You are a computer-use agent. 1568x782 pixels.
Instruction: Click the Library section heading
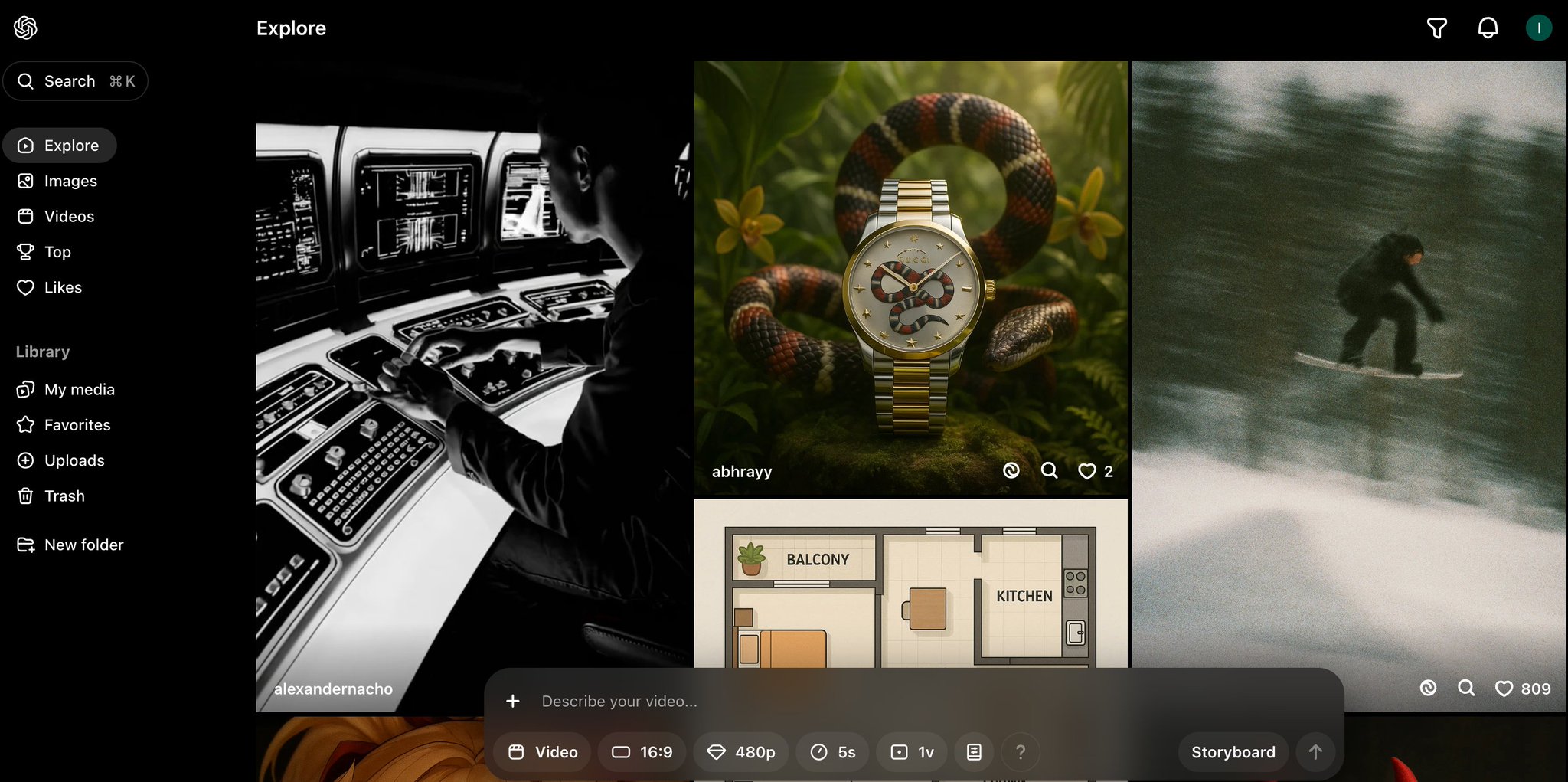coord(43,352)
